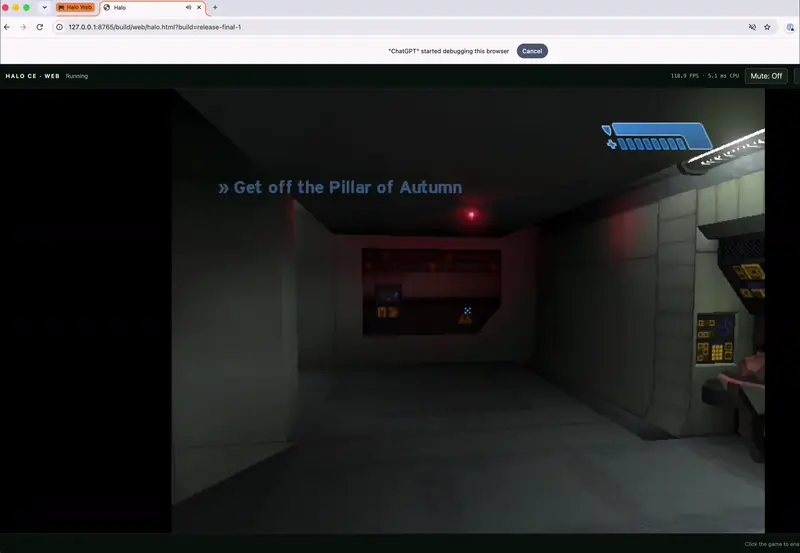Close the Halo tab
Viewport: 800px width, 553px height.
click(x=199, y=8)
